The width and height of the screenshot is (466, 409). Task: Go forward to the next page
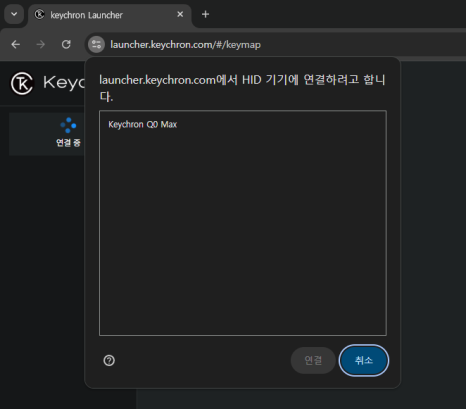pyautogui.click(x=41, y=44)
